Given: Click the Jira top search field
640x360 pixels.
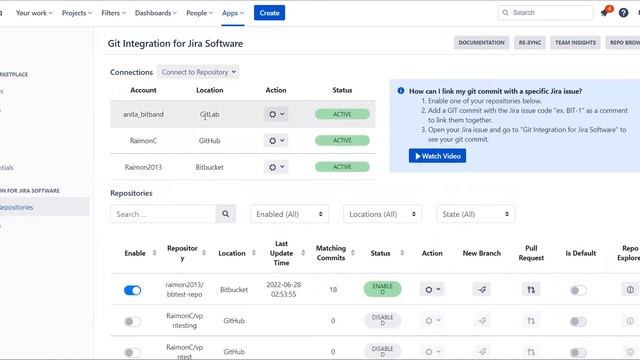Looking at the screenshot, I should coord(545,13).
